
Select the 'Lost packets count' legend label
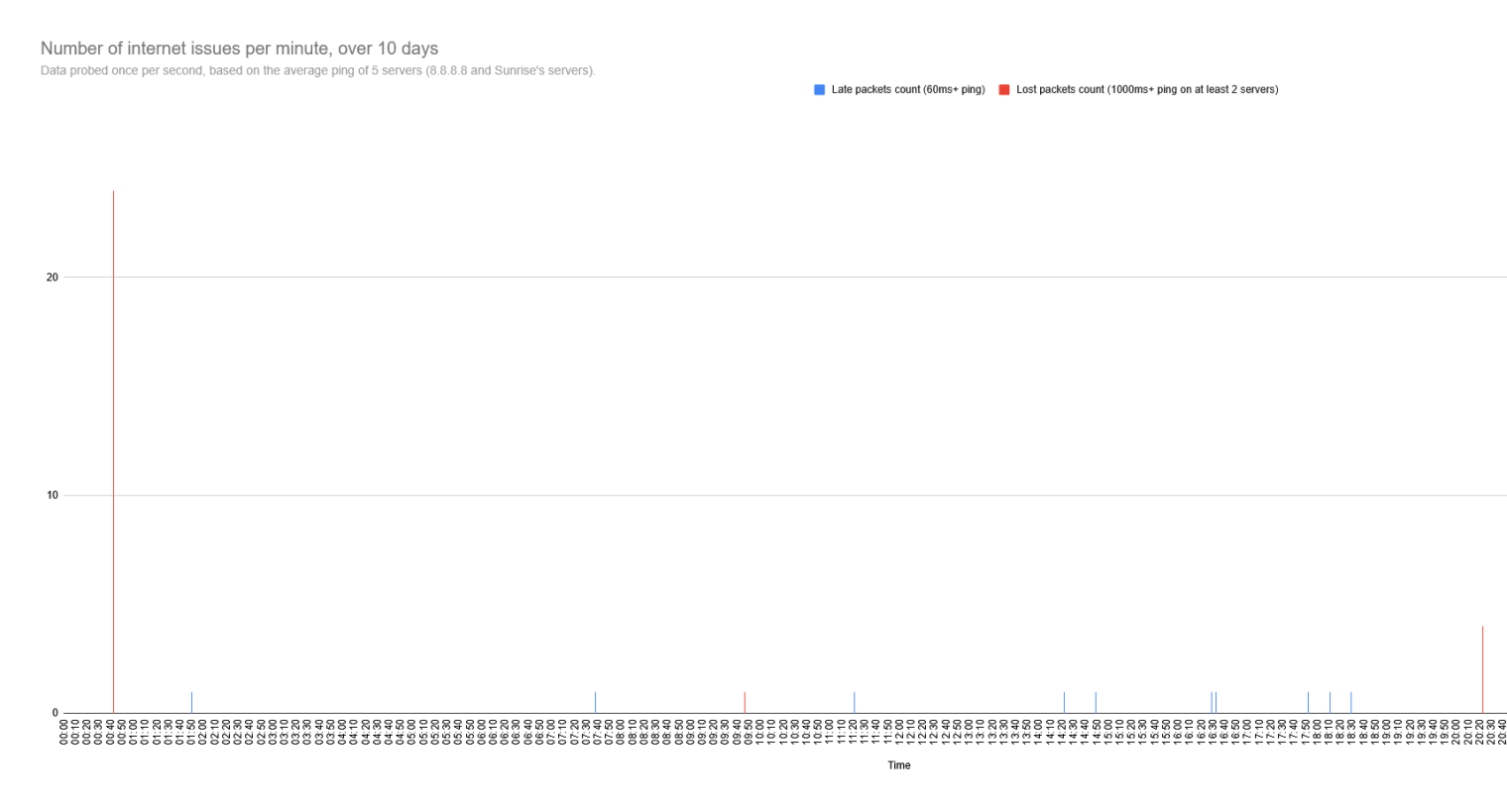click(x=1146, y=90)
